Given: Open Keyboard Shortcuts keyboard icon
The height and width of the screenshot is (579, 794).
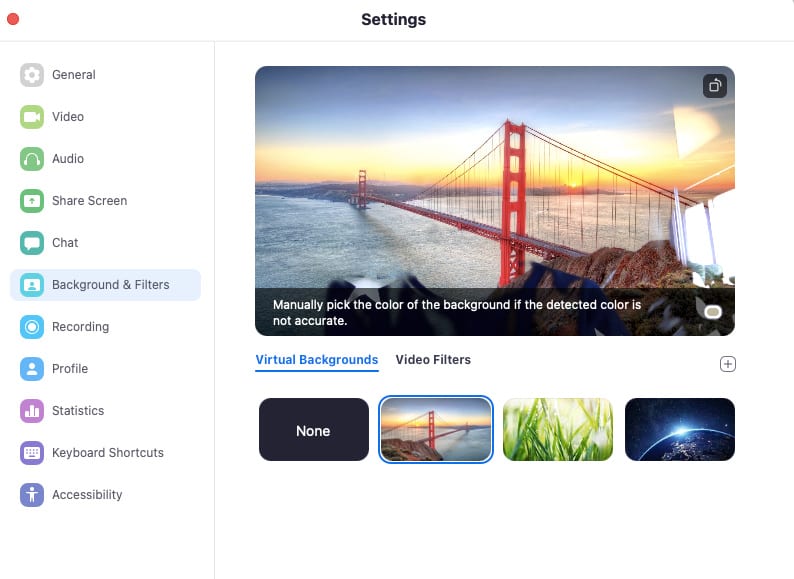Looking at the screenshot, I should coord(32,453).
